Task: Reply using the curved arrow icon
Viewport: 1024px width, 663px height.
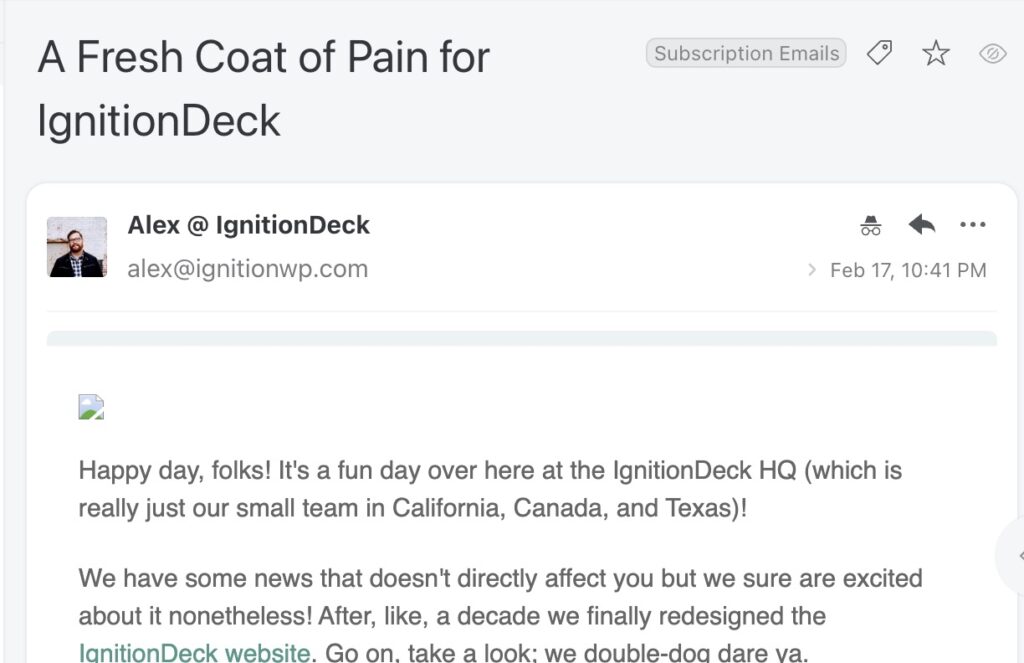Action: point(921,225)
